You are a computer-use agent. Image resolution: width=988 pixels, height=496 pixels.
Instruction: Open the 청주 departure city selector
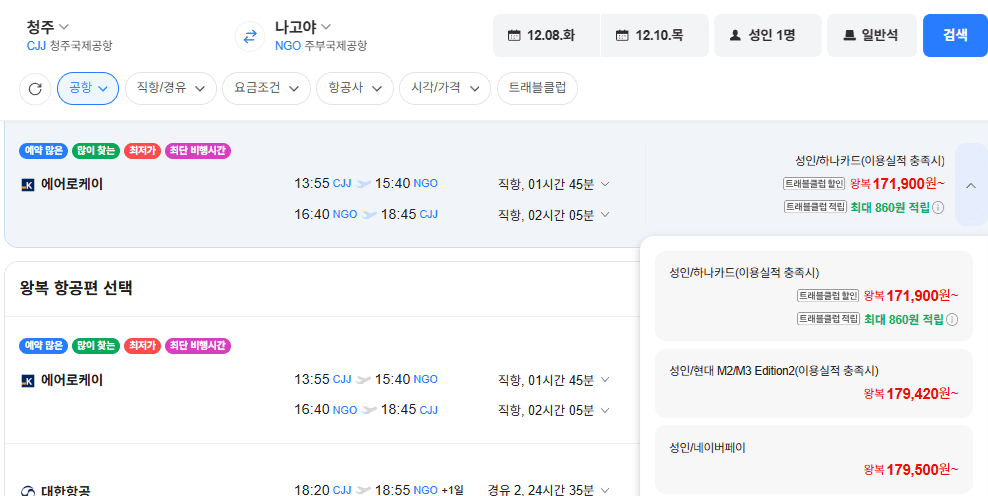[x=47, y=26]
